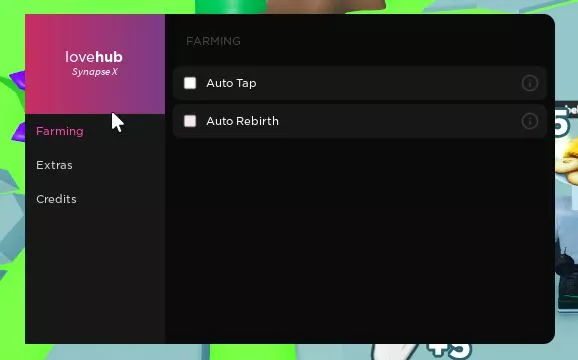578x360 pixels.
Task: Click empty content area under Auto Rebirth
Action: 359,240
